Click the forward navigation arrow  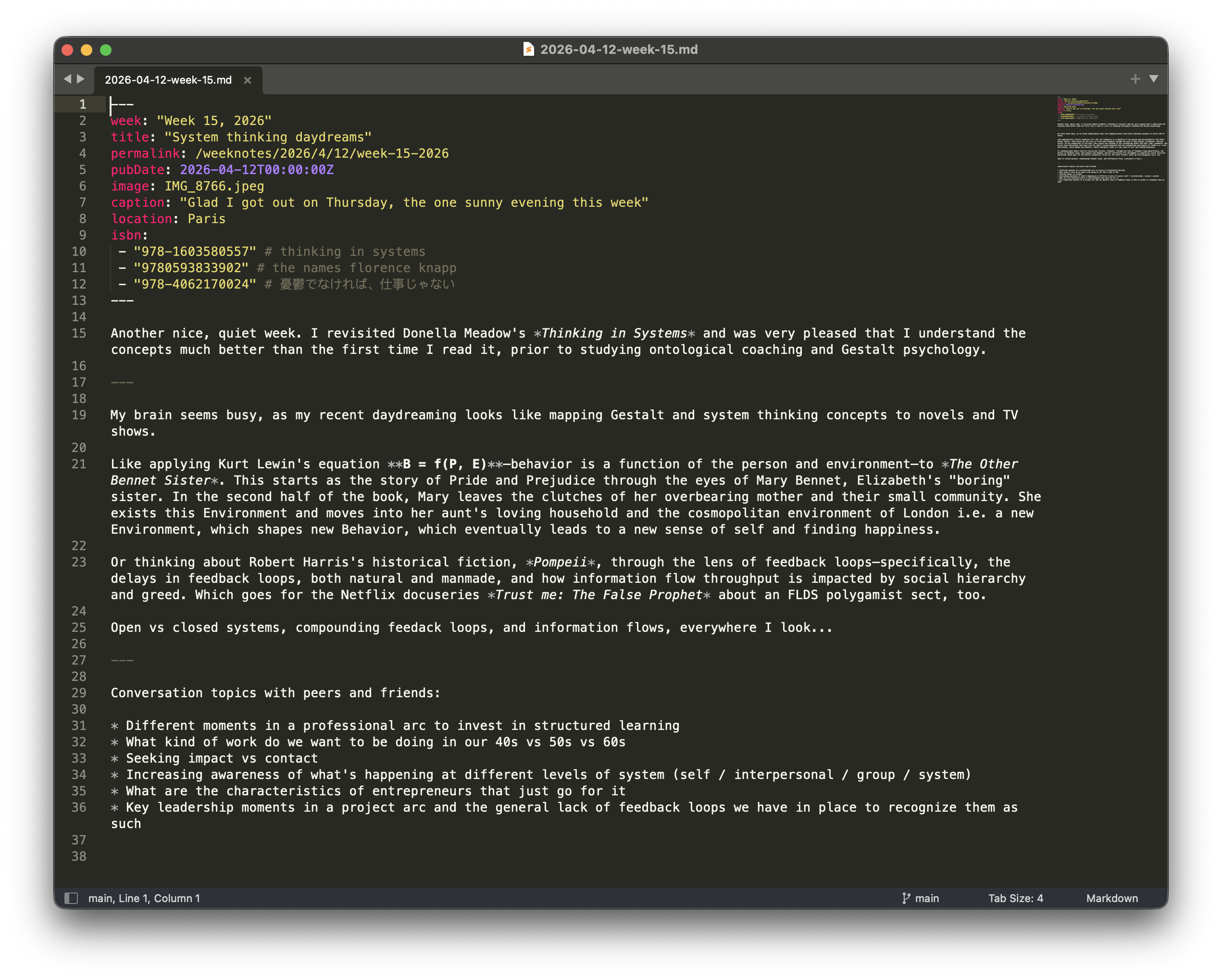[x=81, y=79]
